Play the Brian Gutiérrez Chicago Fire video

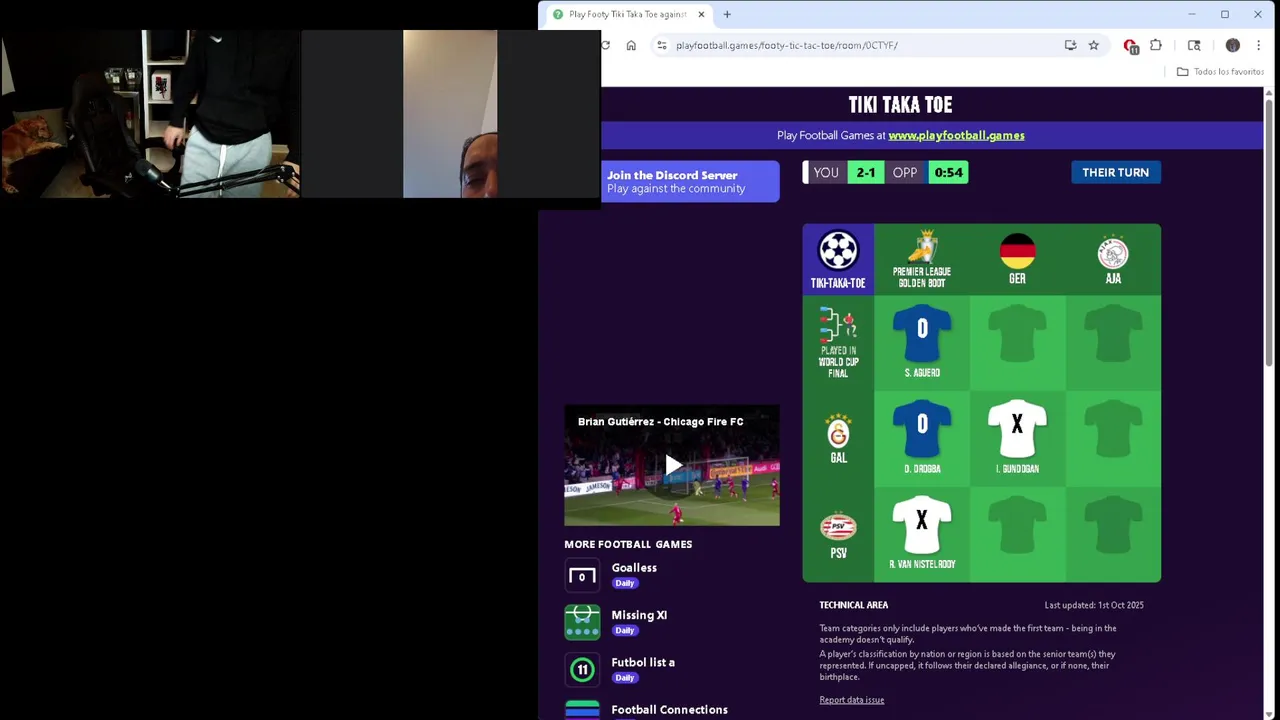(673, 465)
